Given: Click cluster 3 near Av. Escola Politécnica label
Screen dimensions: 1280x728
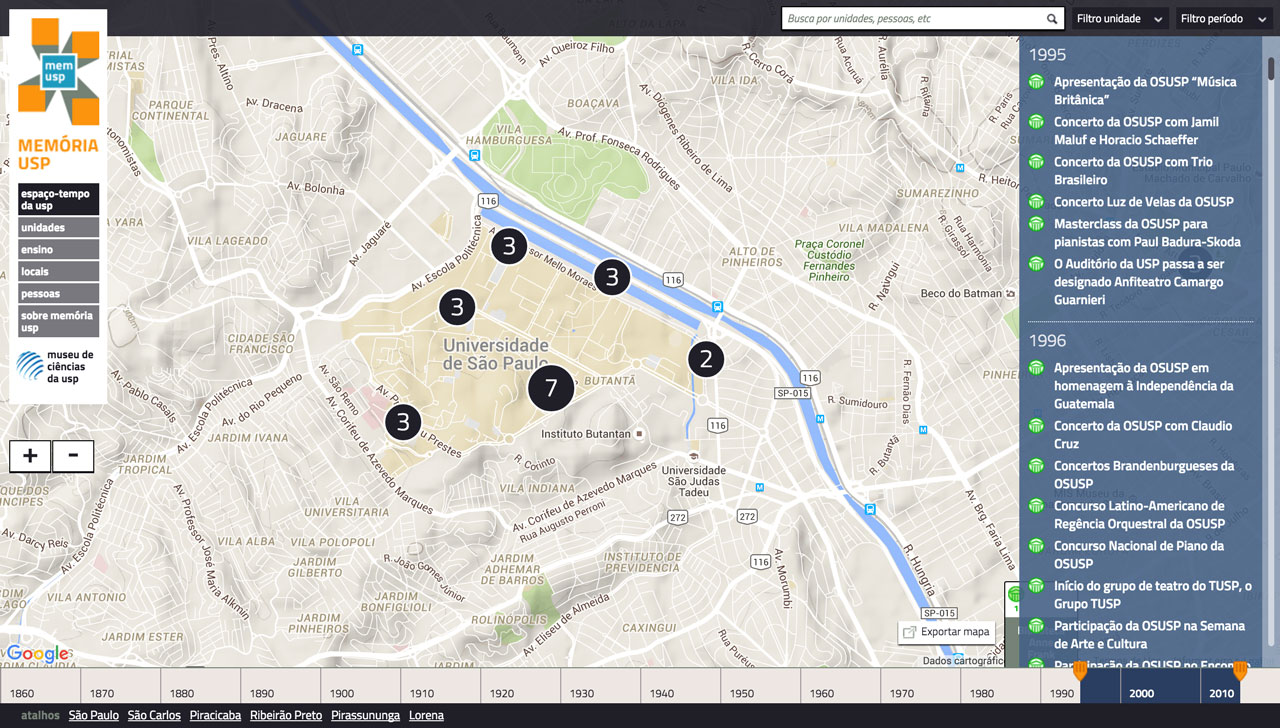Looking at the screenshot, I should 509,246.
